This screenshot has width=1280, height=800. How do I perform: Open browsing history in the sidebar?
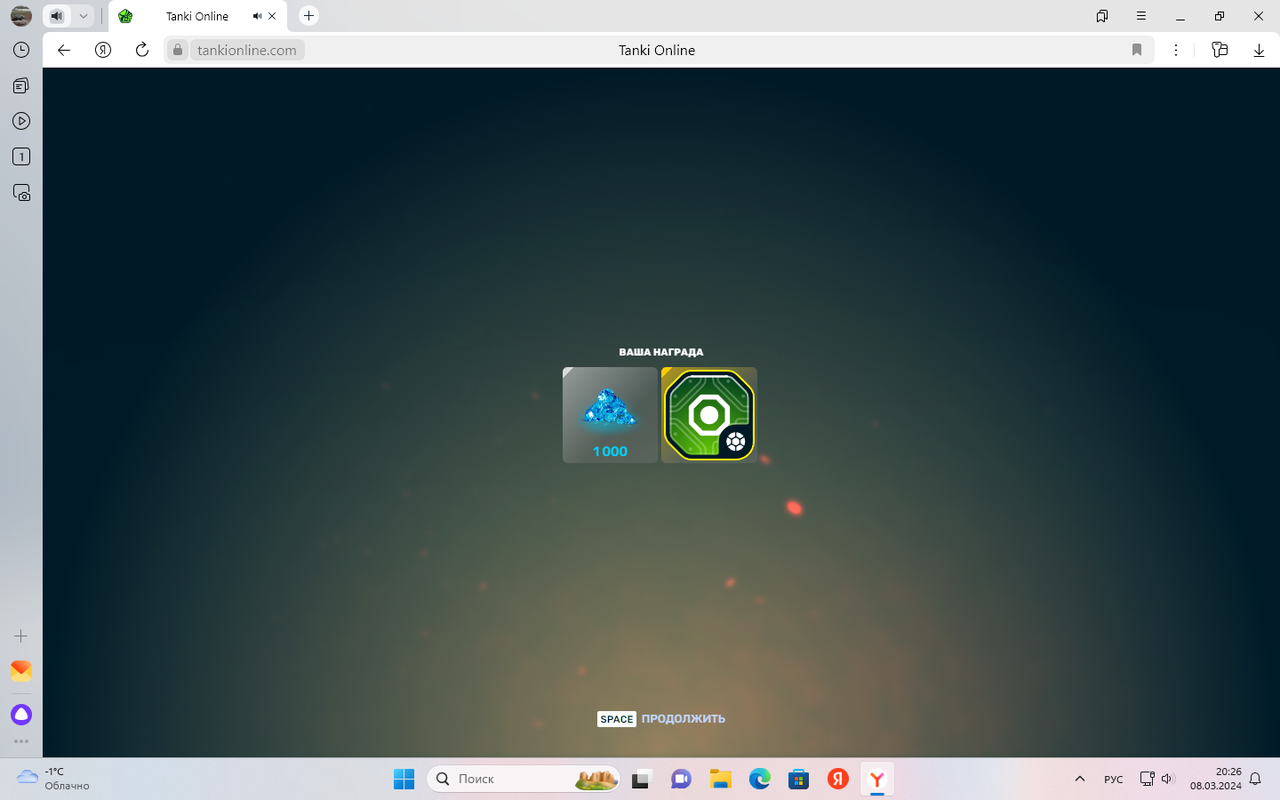coord(21,50)
